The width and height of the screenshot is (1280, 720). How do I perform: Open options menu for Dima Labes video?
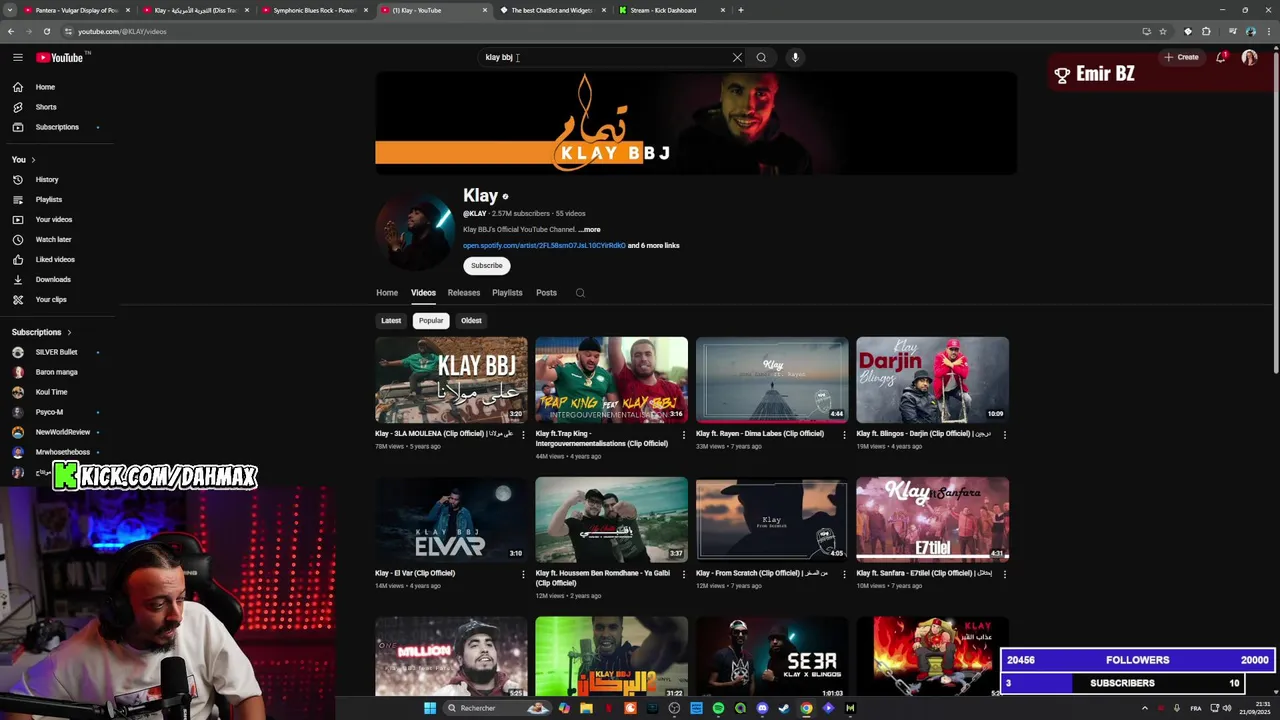point(844,435)
